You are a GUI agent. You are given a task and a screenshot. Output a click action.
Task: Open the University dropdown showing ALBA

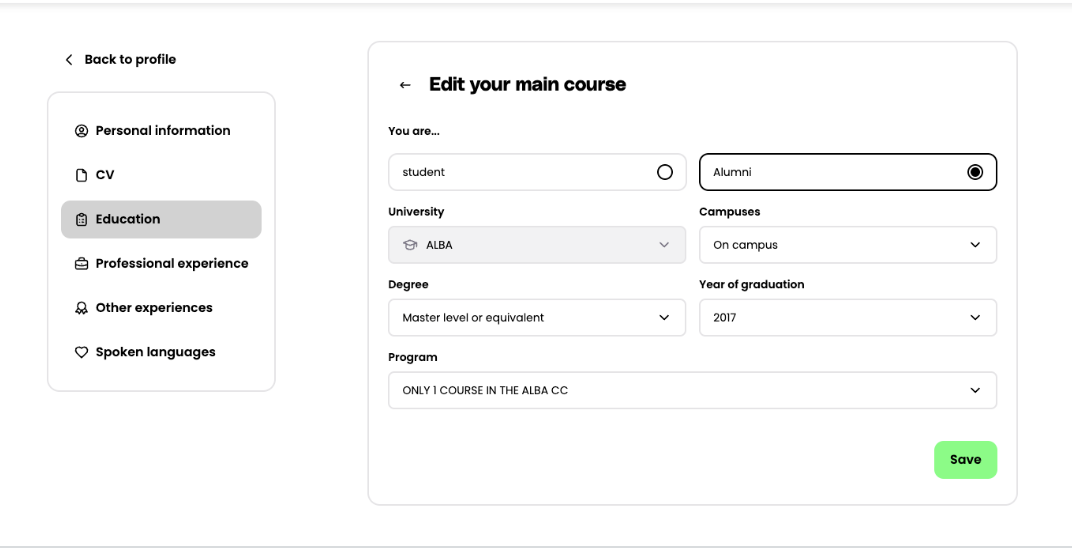tap(537, 245)
